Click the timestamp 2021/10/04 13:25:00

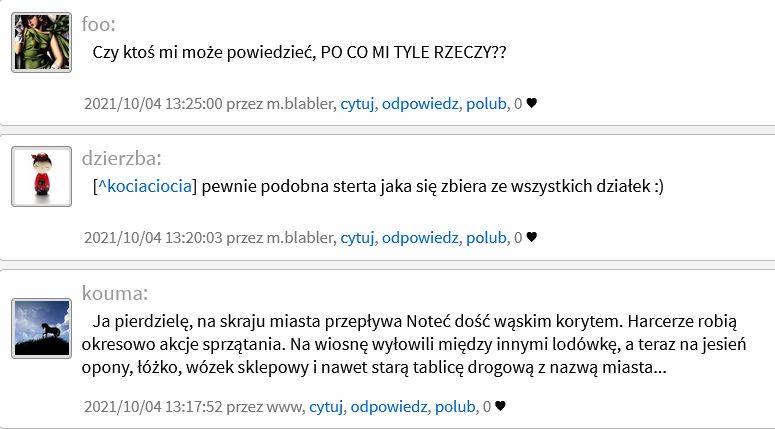coord(153,104)
